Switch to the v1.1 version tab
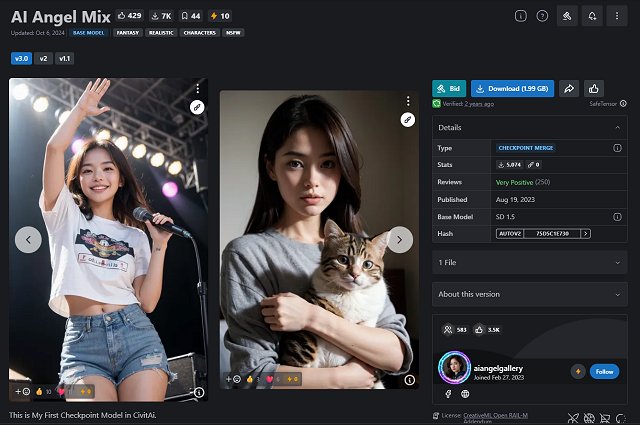640x425 pixels. [65, 59]
